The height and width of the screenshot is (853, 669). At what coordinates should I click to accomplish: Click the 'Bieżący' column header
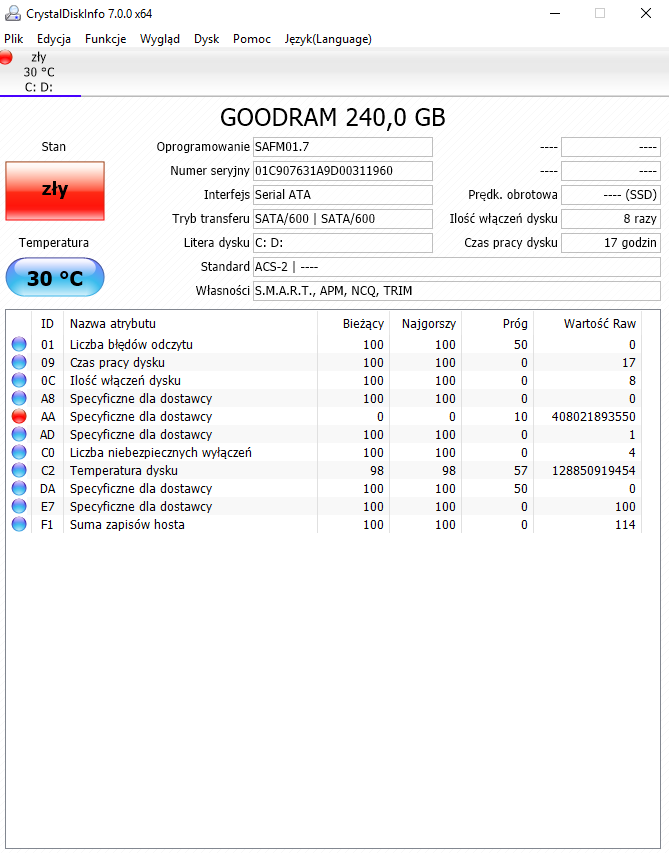pos(354,324)
